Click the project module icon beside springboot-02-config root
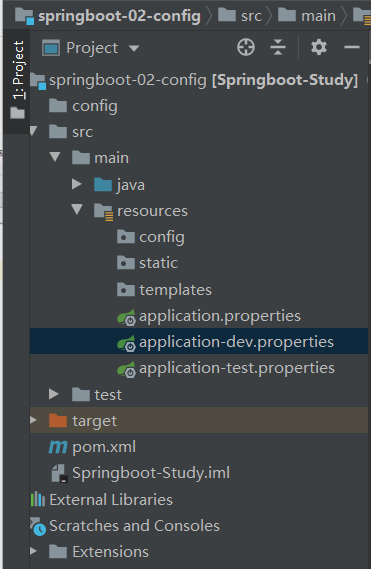Screen dimensions: 371x569 38,81
